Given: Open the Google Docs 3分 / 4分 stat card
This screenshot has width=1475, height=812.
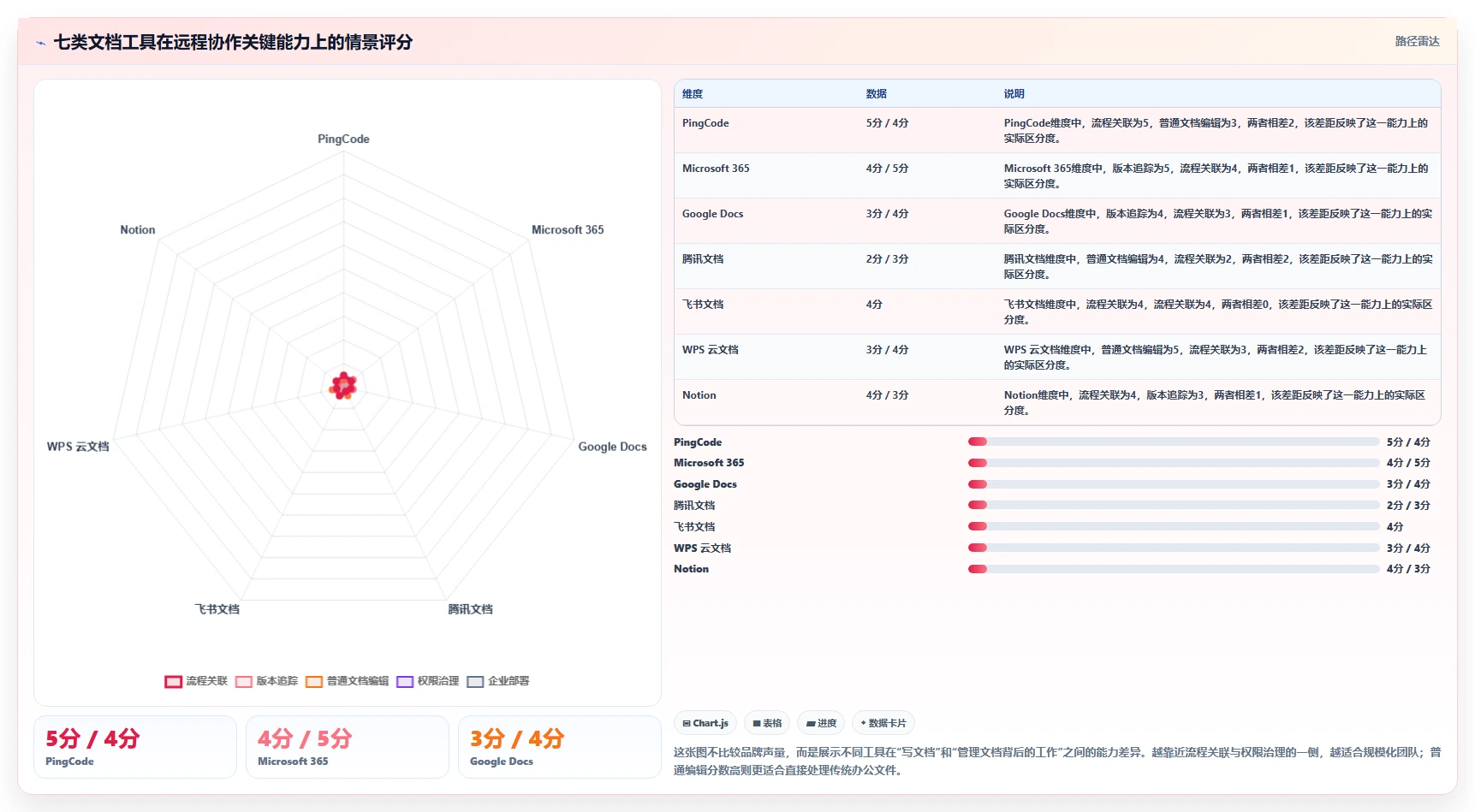Looking at the screenshot, I should click(x=560, y=747).
